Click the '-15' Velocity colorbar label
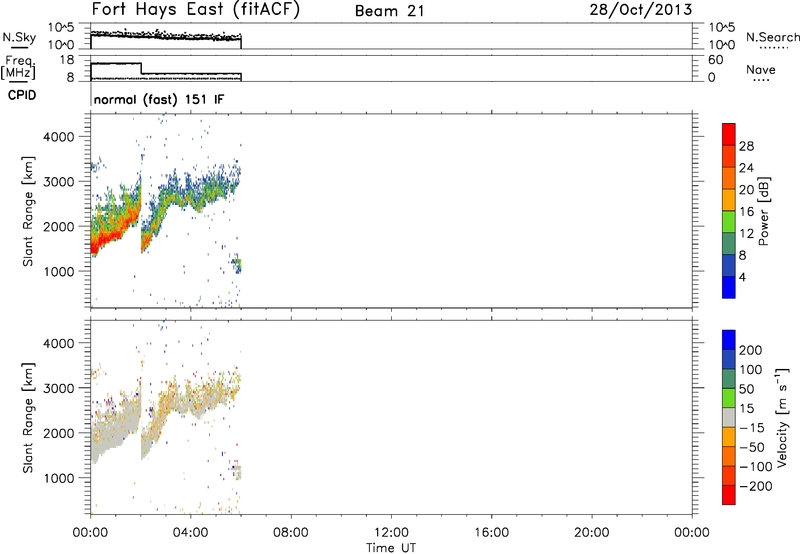 point(752,428)
